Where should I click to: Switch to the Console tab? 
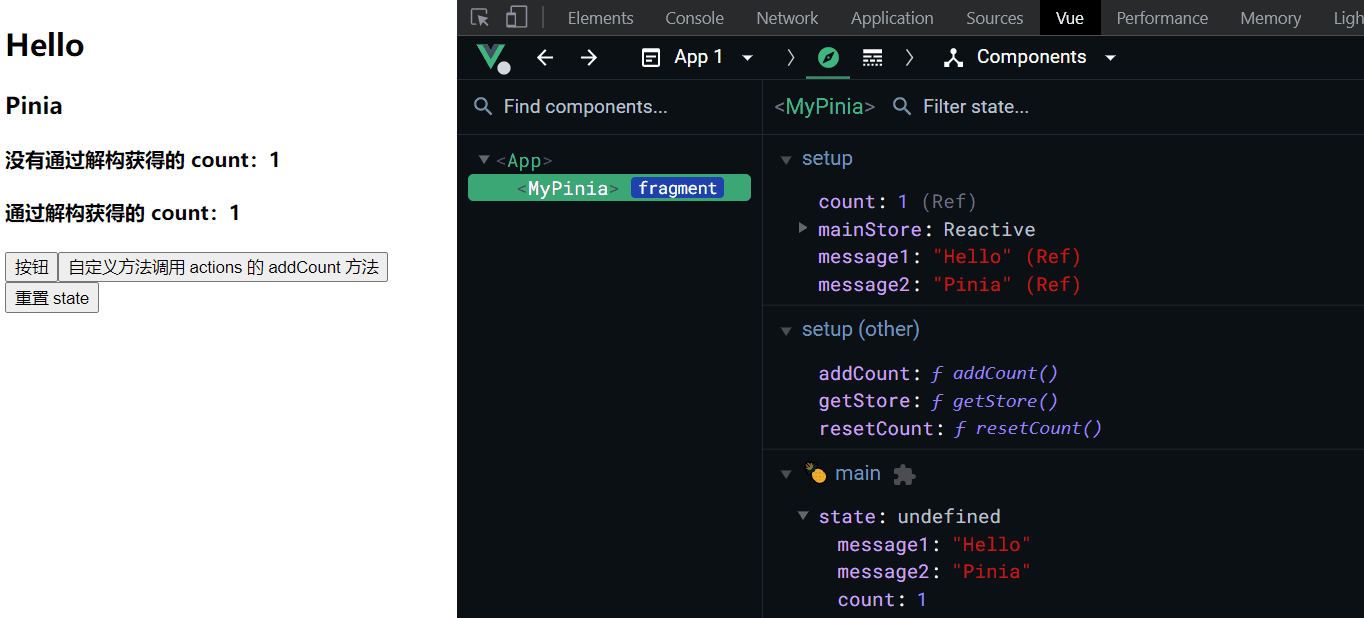(694, 18)
